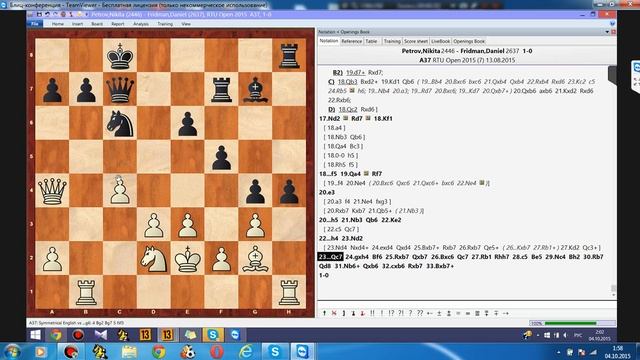
Task: Click the white queen on a4
Action: [52, 191]
